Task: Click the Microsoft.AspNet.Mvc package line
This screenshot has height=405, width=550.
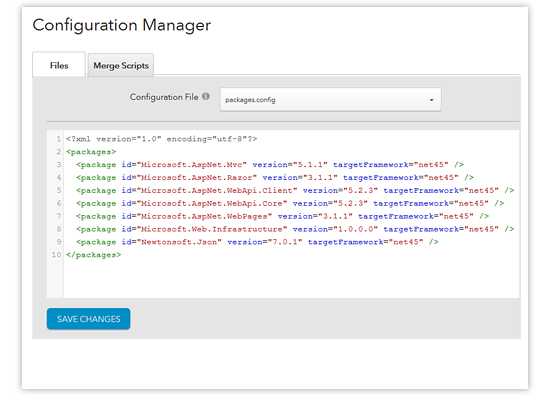Action: pos(270,164)
